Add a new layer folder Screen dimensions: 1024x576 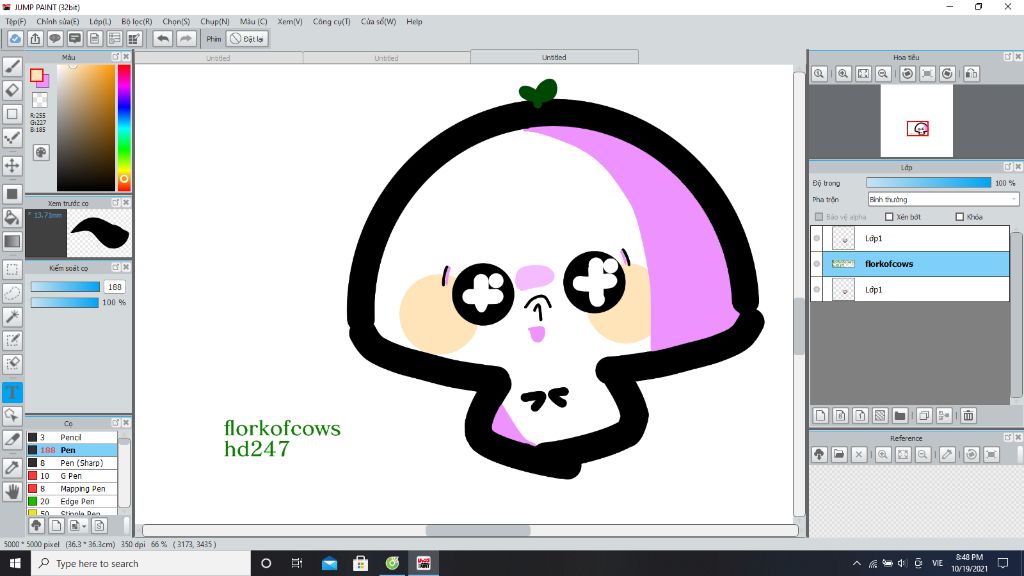click(900, 415)
